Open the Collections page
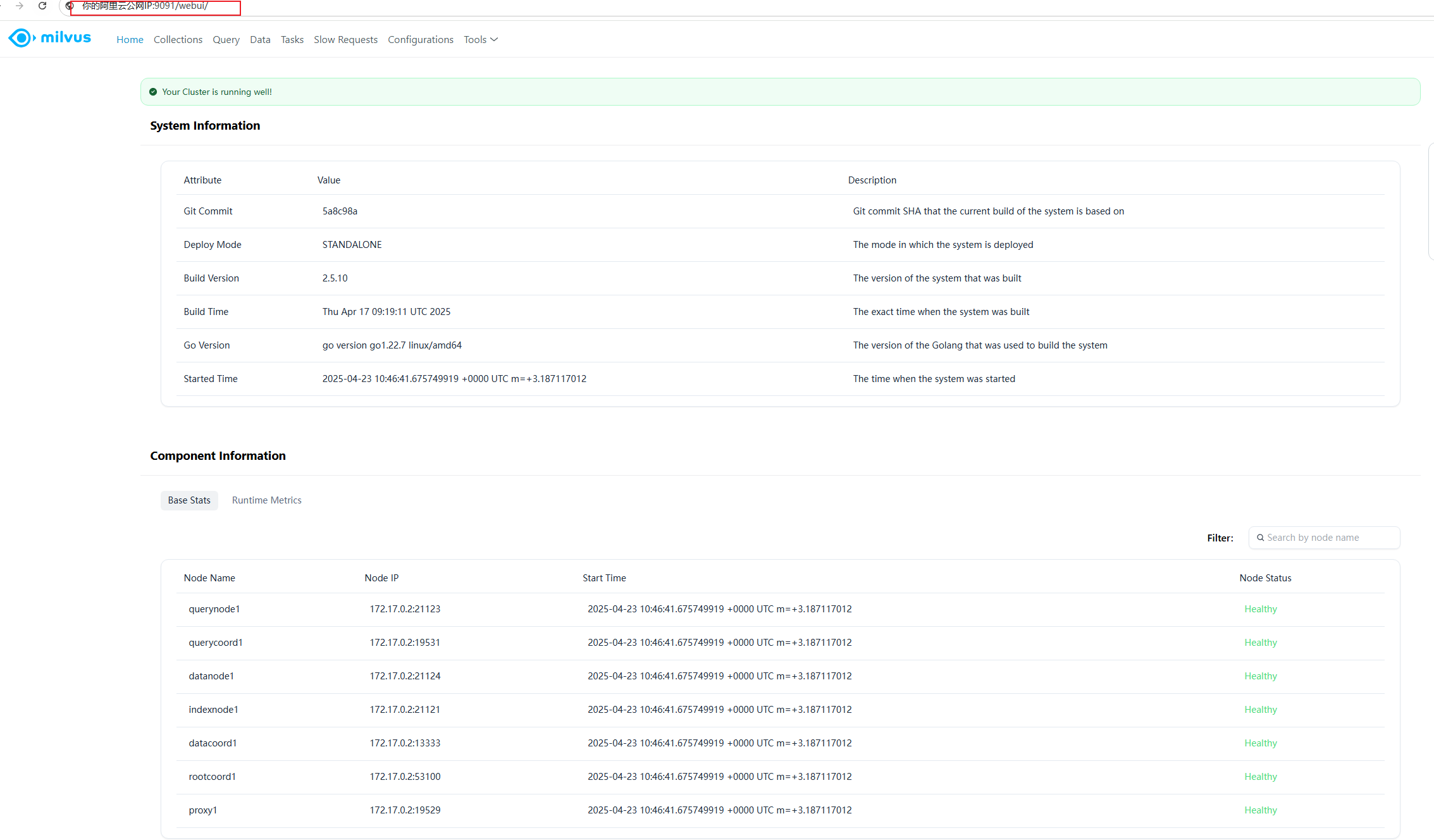1434x840 pixels. point(178,39)
